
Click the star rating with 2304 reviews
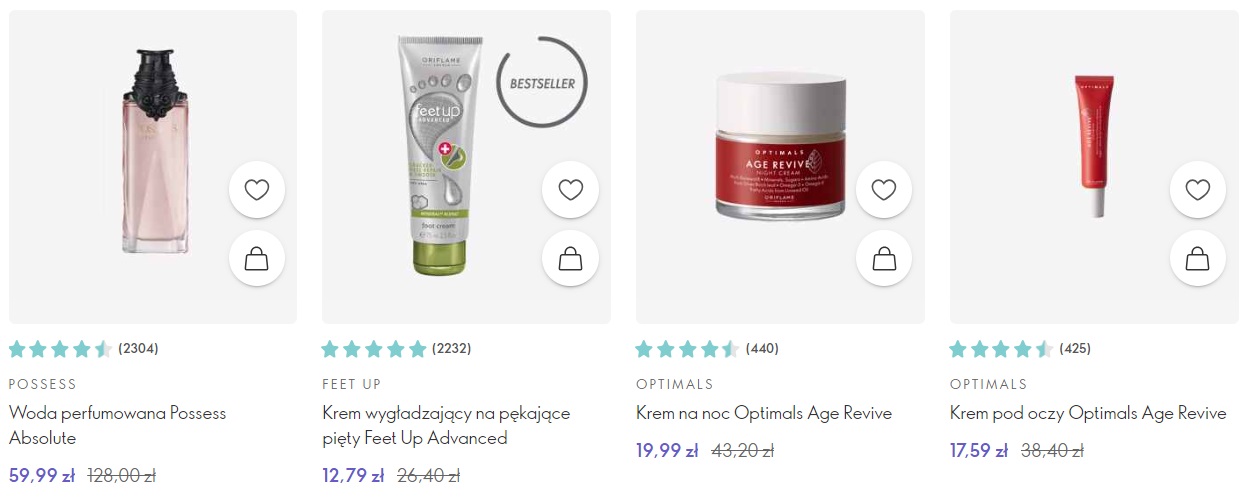(61, 349)
